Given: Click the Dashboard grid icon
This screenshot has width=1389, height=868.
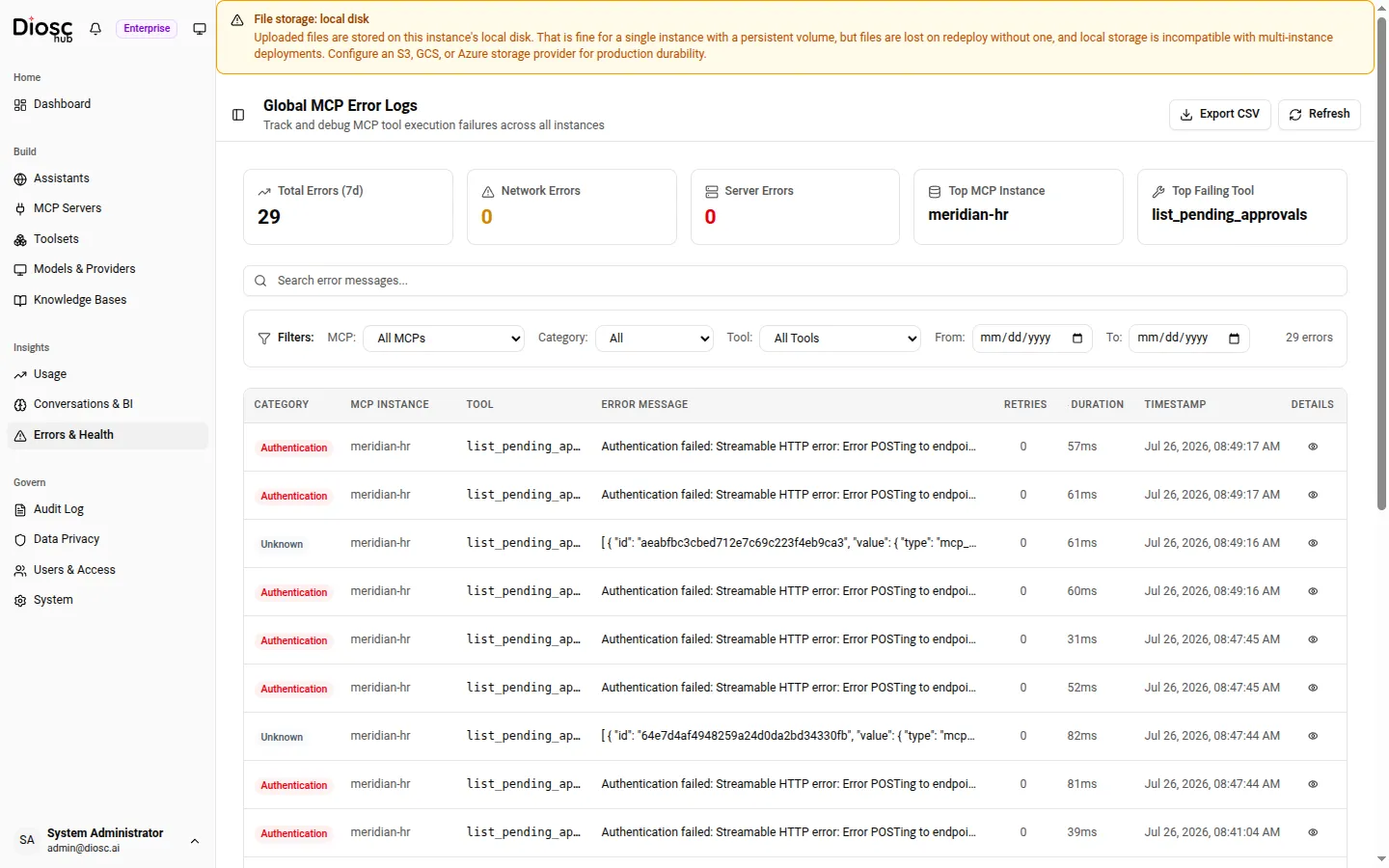Looking at the screenshot, I should click(x=20, y=104).
